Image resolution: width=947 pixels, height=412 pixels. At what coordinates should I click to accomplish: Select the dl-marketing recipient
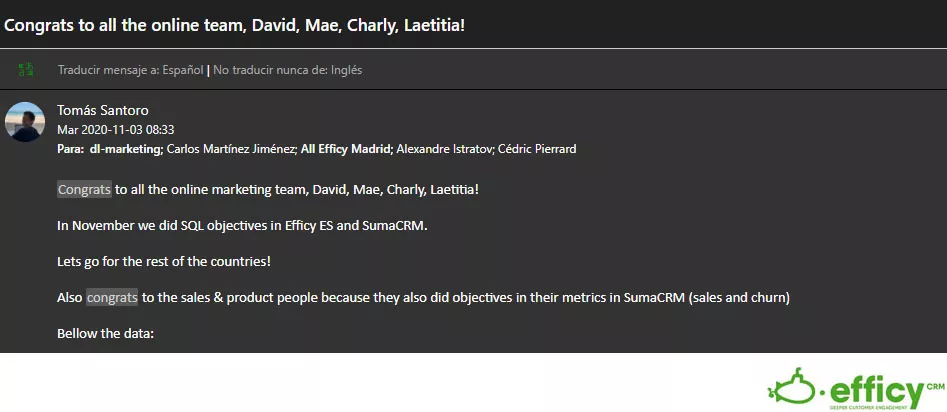126,149
